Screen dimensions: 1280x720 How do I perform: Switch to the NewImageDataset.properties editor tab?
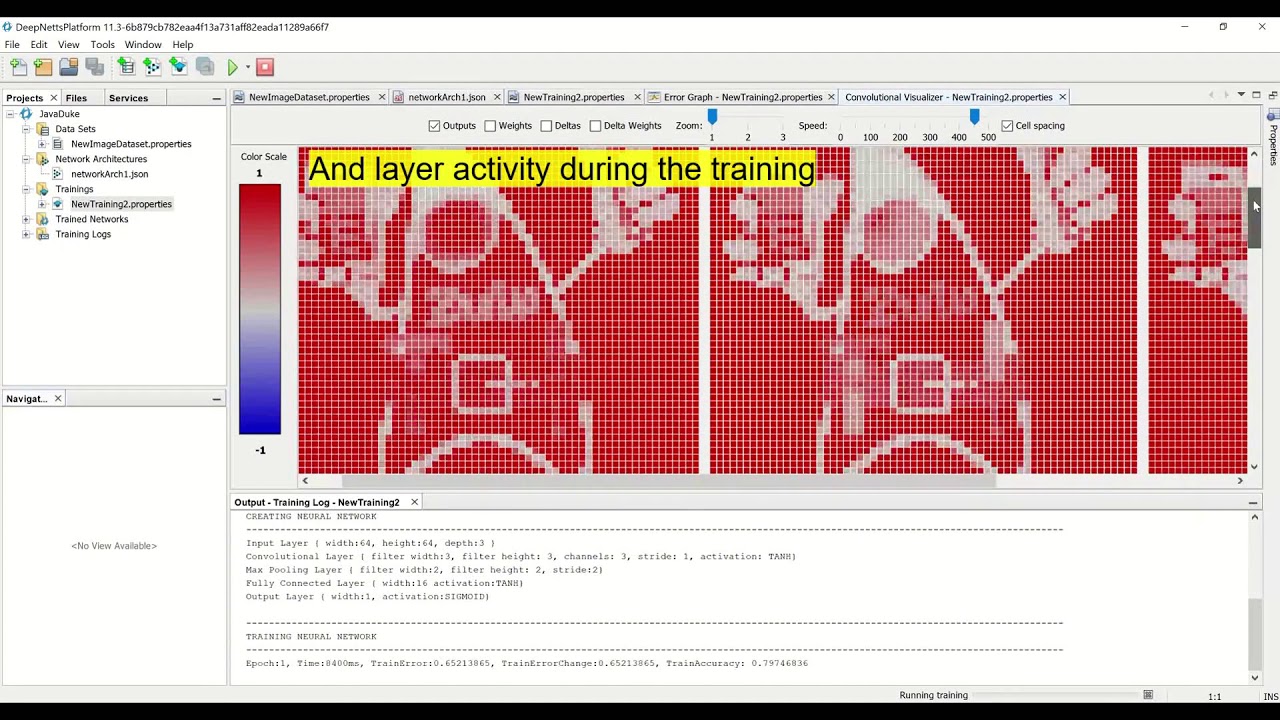(309, 97)
